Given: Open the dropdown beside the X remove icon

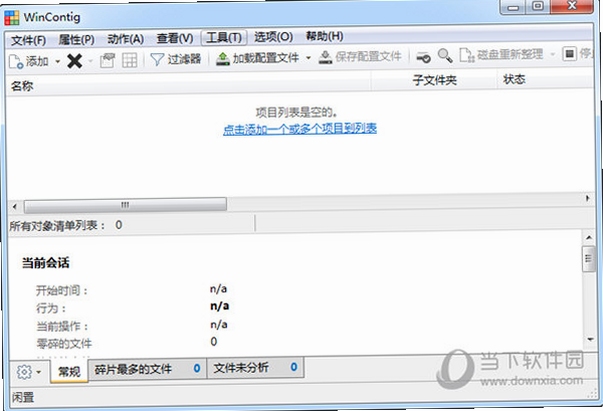Looking at the screenshot, I should 90,61.
